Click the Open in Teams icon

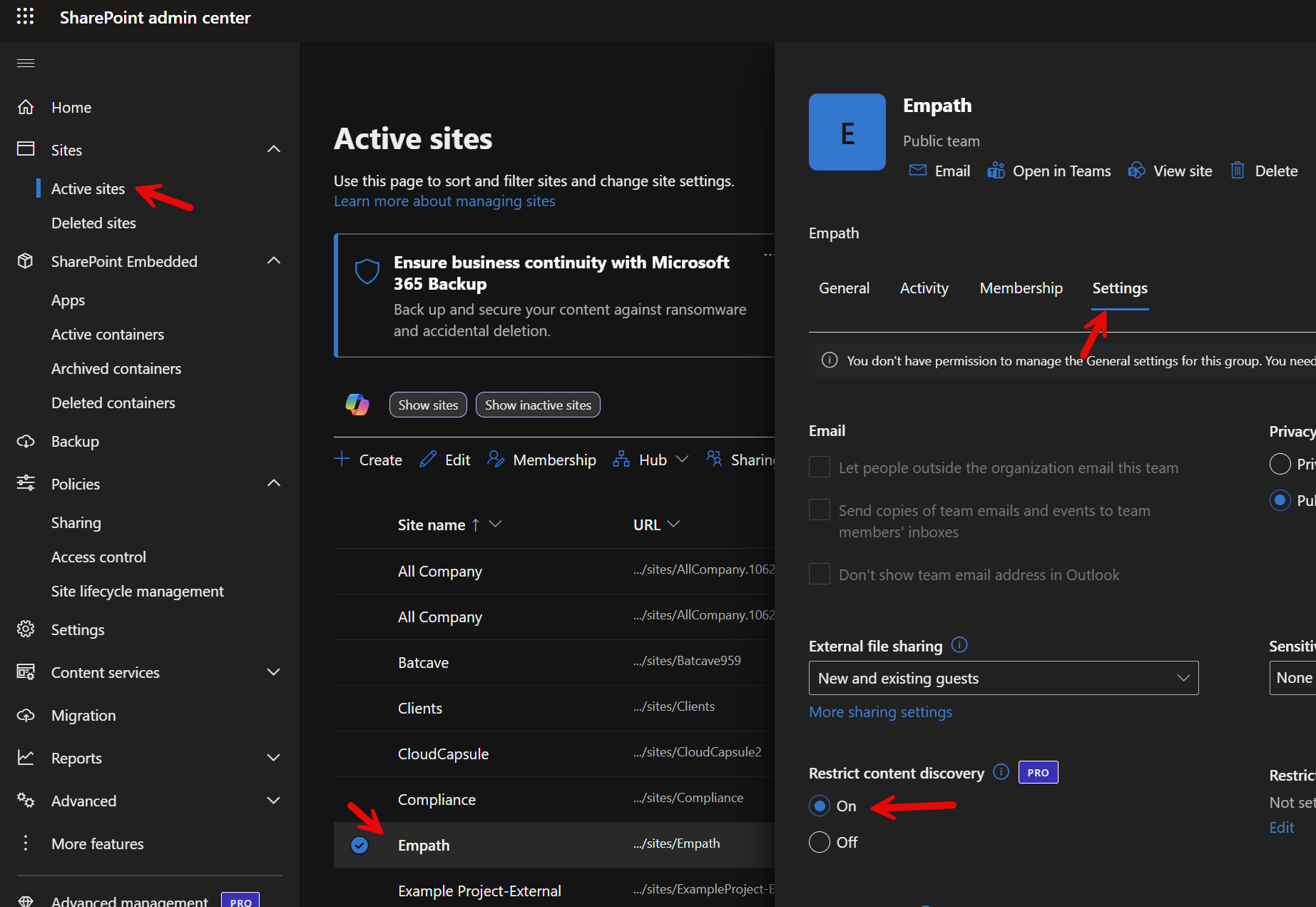(996, 171)
